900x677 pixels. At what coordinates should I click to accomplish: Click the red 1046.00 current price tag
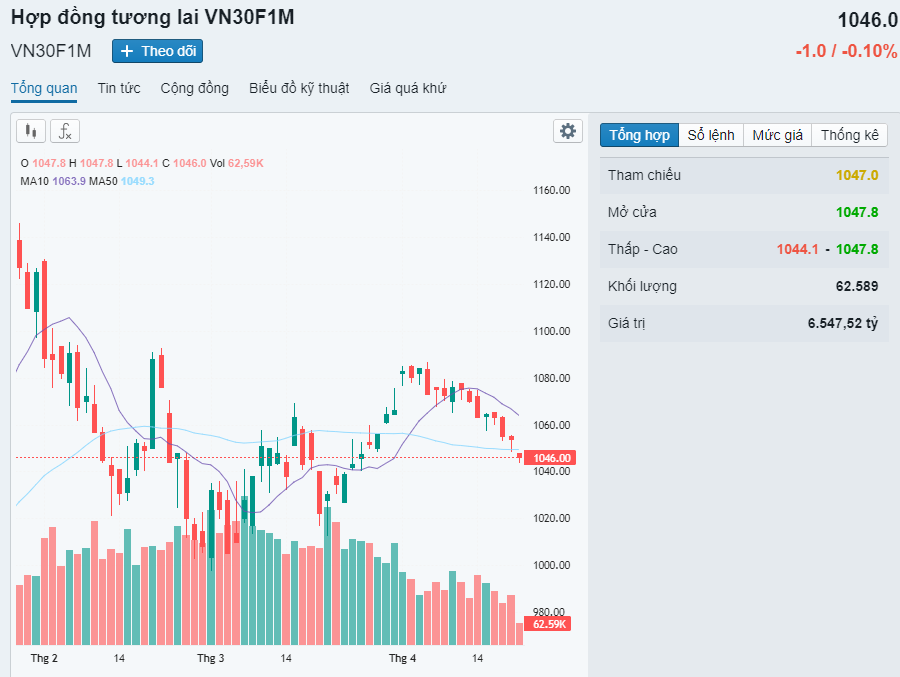tap(552, 458)
